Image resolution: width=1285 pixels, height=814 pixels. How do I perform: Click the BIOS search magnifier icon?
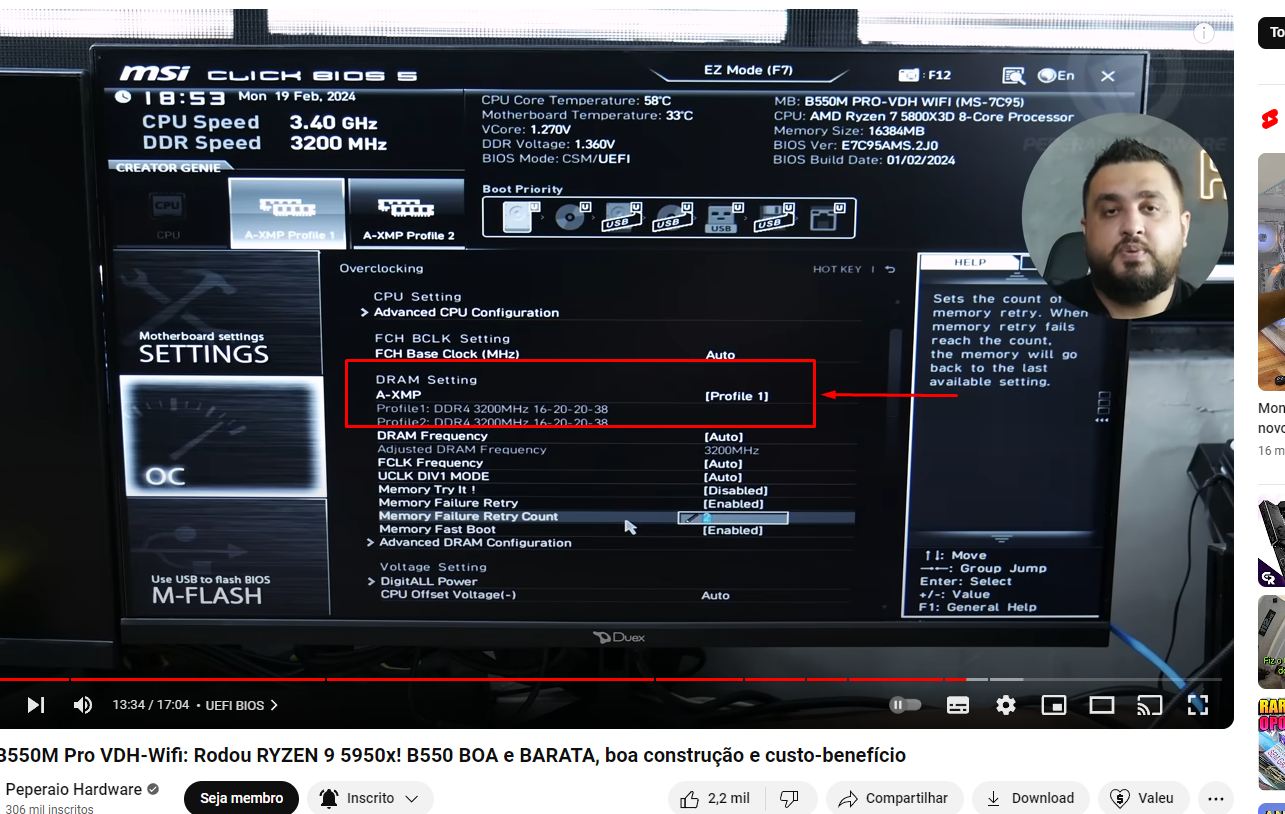point(1013,75)
